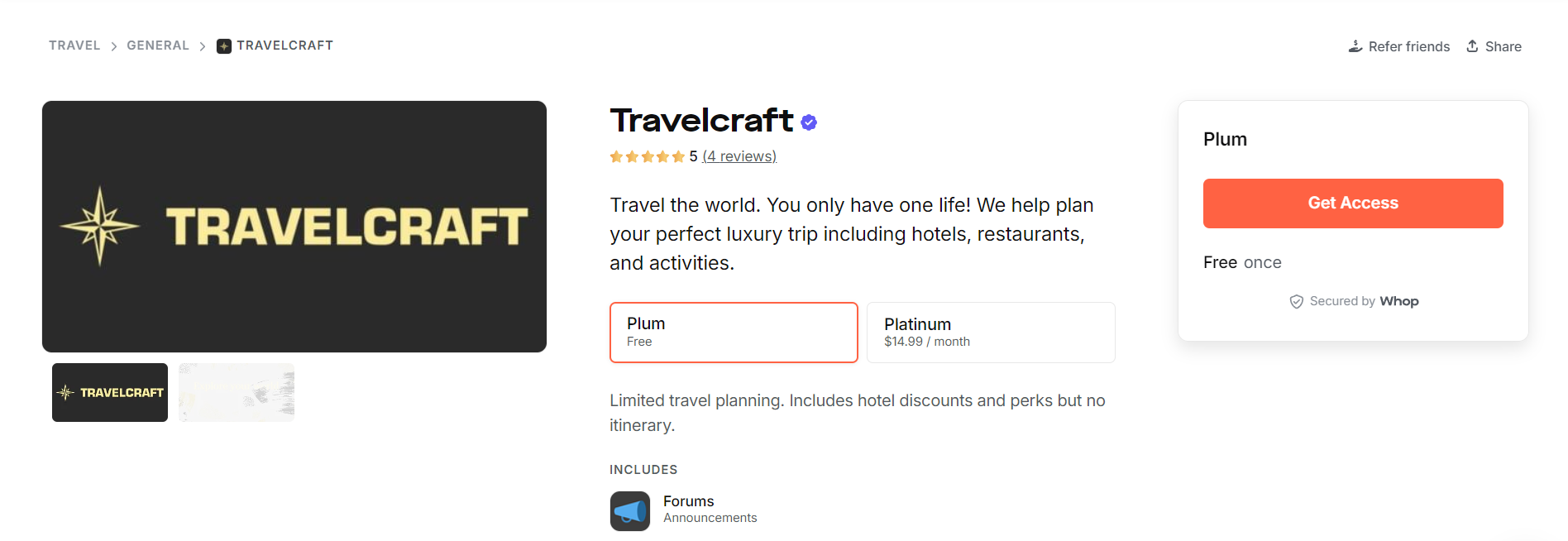The image size is (1568, 541).
Task: Open the TRAVEL breadcrumb page
Action: (x=74, y=45)
